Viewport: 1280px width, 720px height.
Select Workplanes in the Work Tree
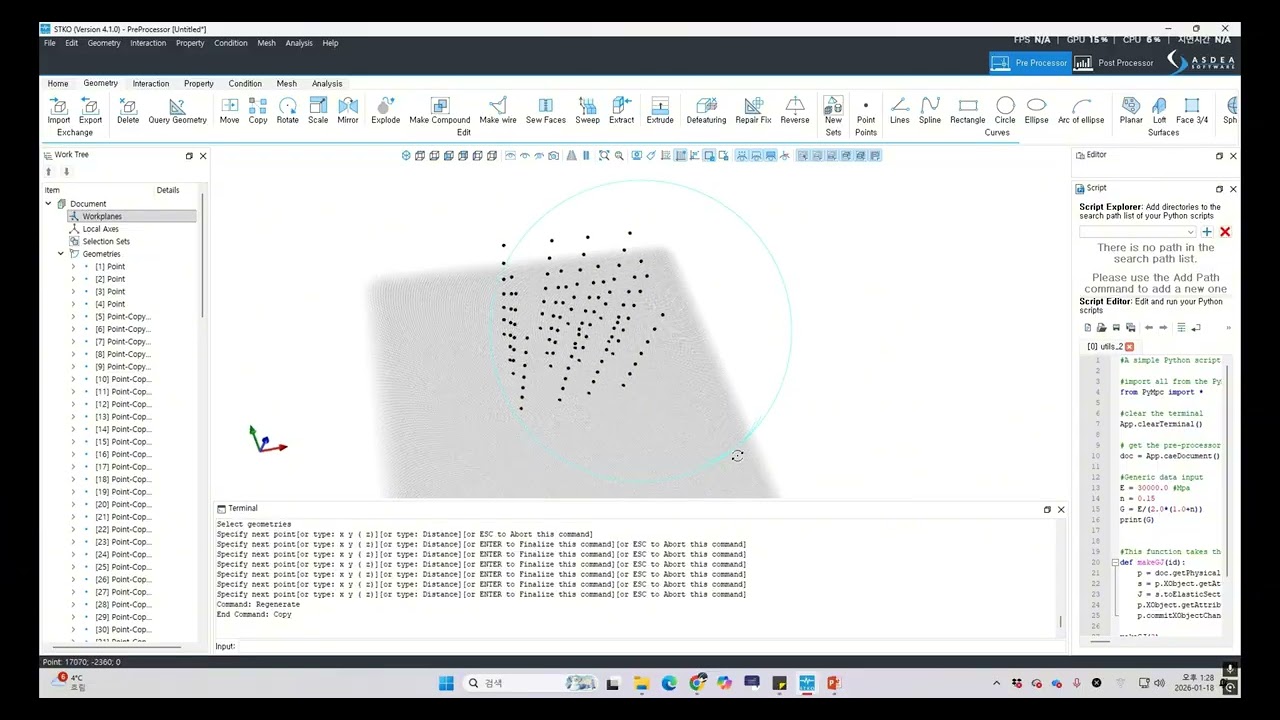point(102,216)
